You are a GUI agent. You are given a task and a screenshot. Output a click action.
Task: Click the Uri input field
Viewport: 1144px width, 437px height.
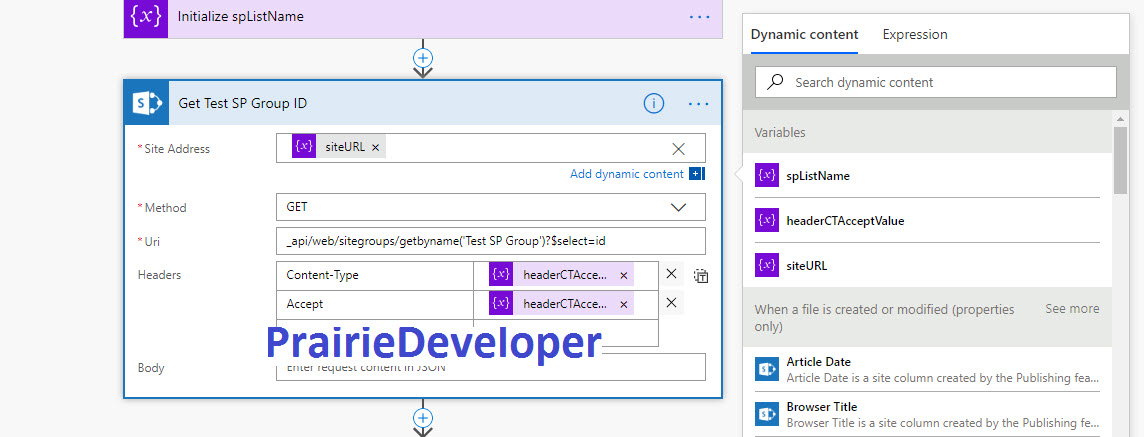[490, 241]
